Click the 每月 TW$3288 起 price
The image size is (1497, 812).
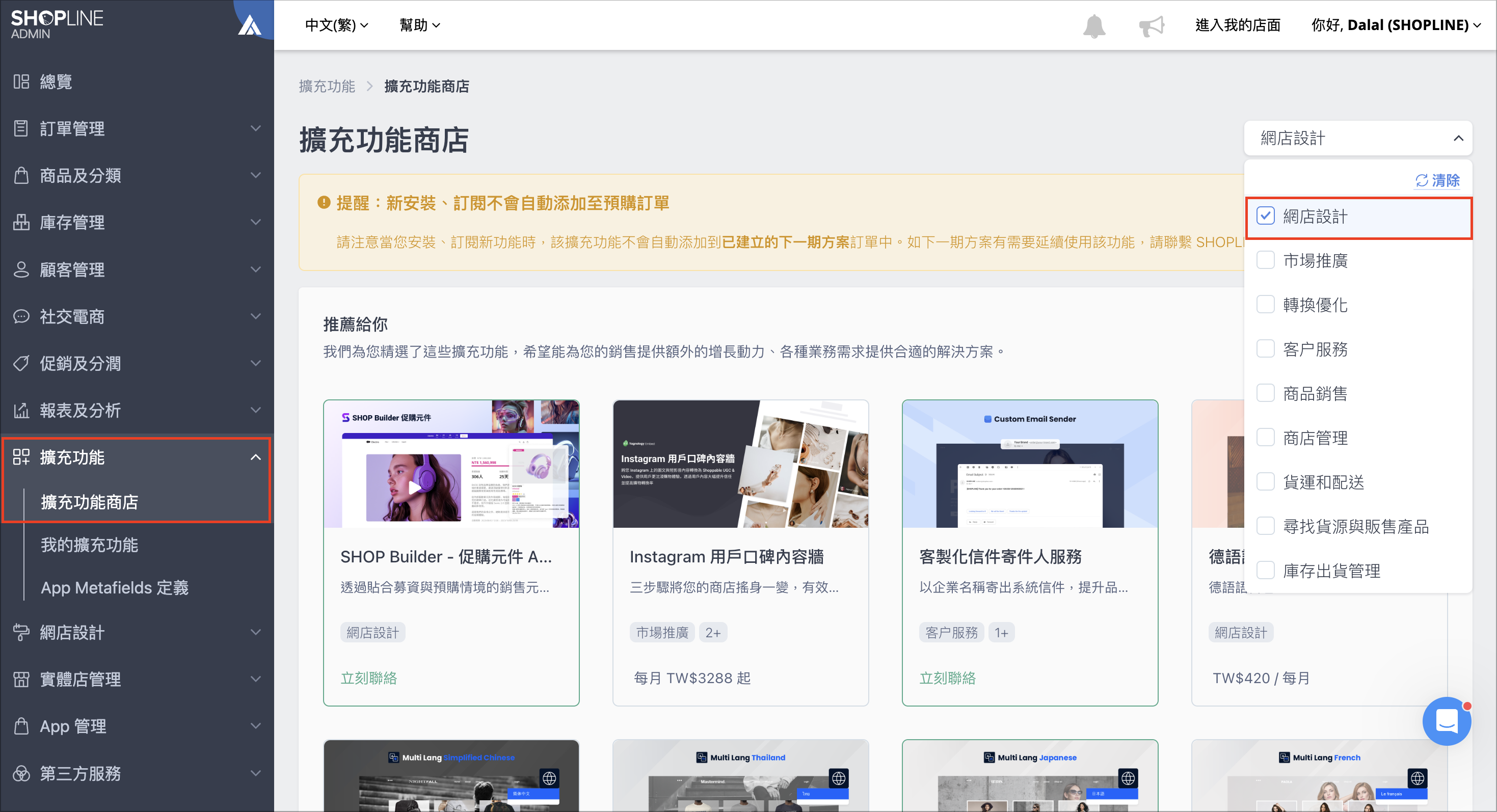pos(692,678)
